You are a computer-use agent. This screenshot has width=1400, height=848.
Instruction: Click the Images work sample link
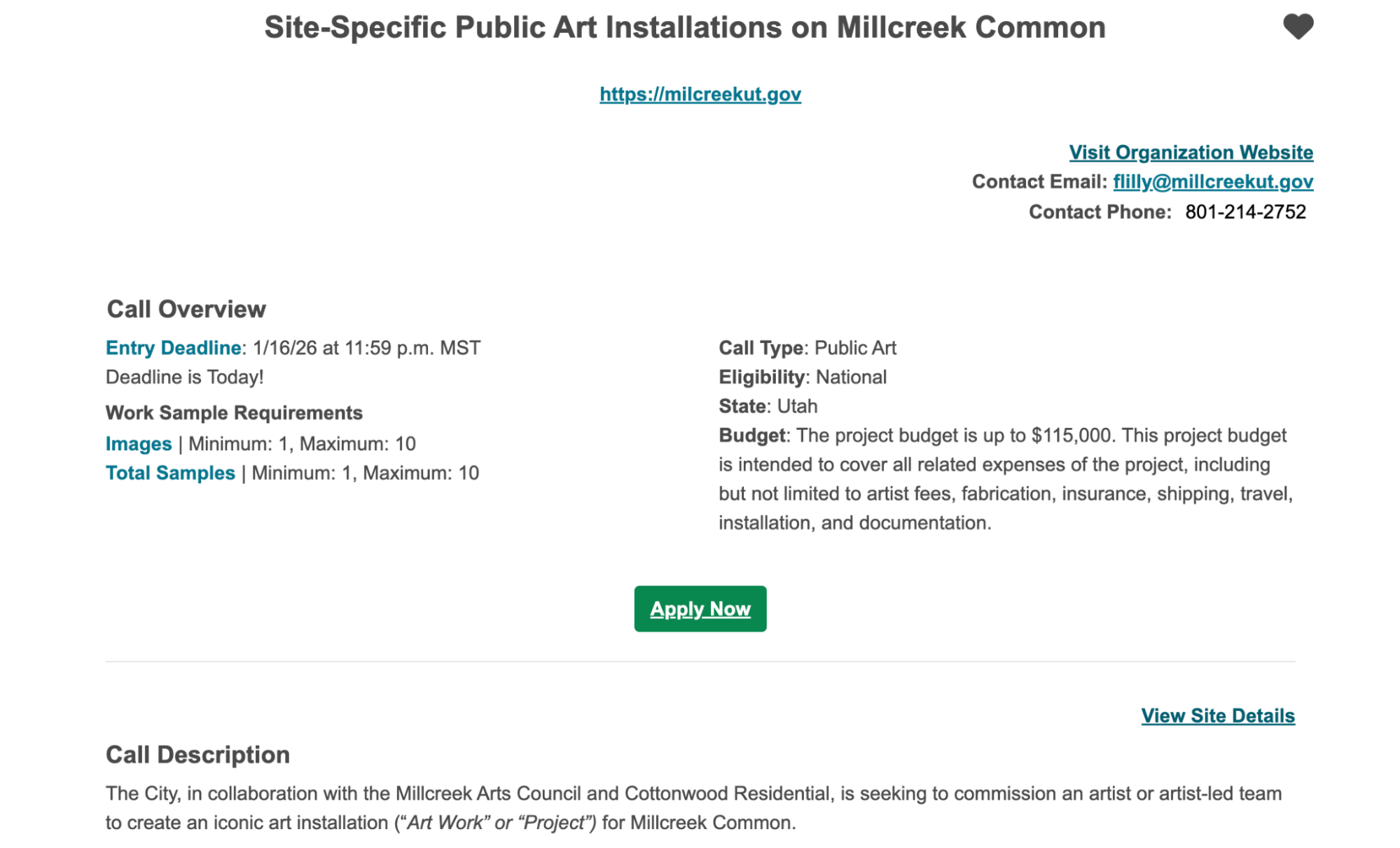pyautogui.click(x=139, y=444)
